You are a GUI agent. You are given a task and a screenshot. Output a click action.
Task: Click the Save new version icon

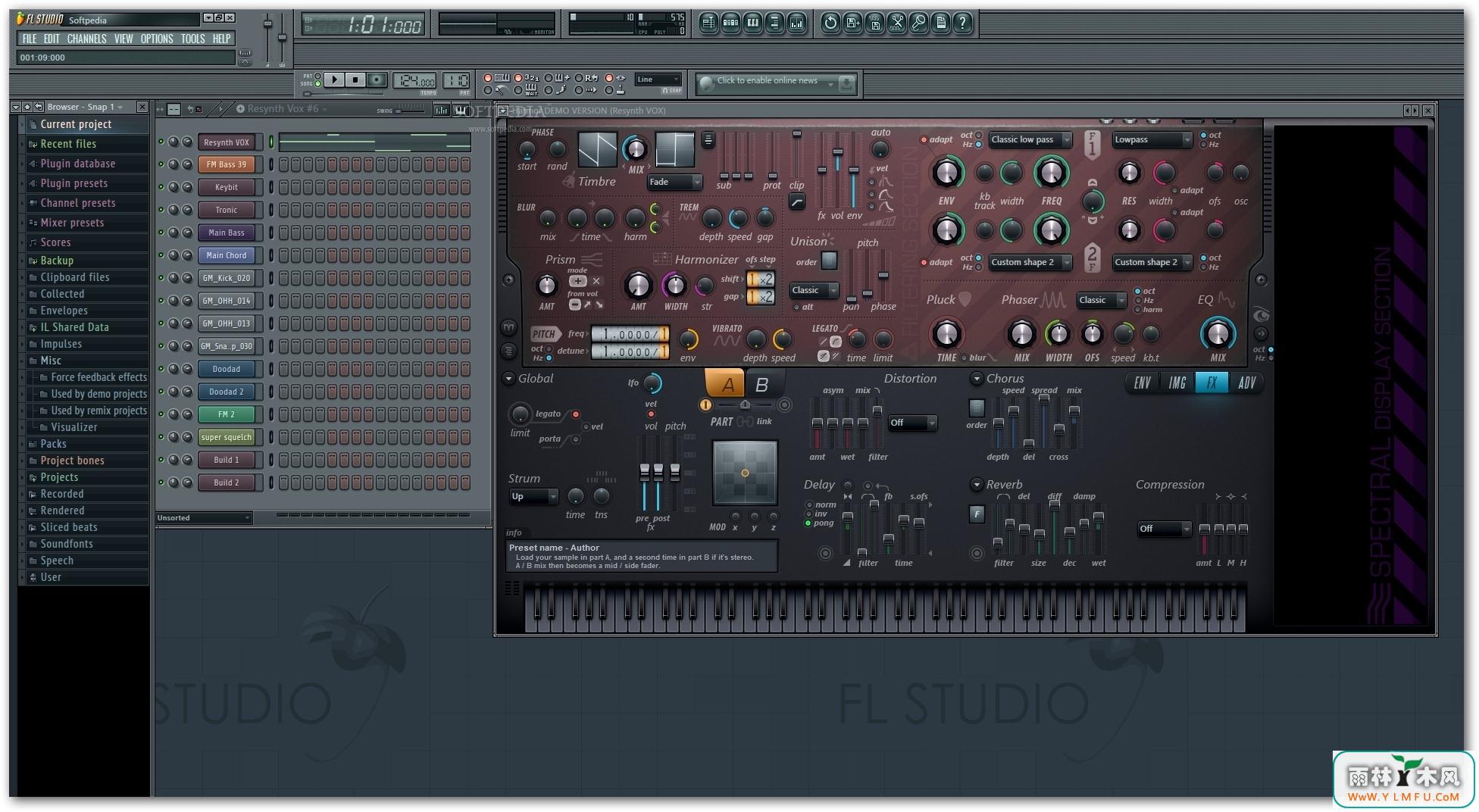852,23
